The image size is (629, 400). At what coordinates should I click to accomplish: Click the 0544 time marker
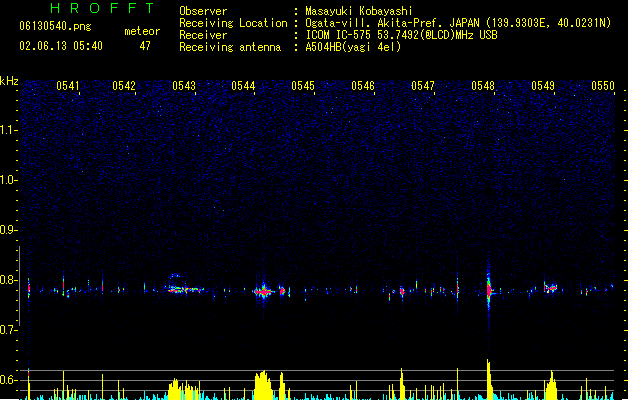click(x=243, y=85)
